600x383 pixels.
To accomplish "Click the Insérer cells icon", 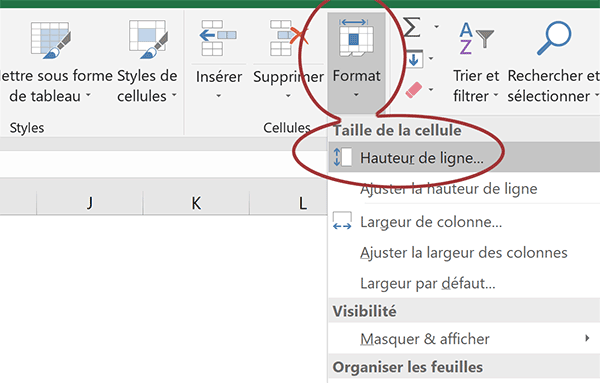I will (x=217, y=38).
